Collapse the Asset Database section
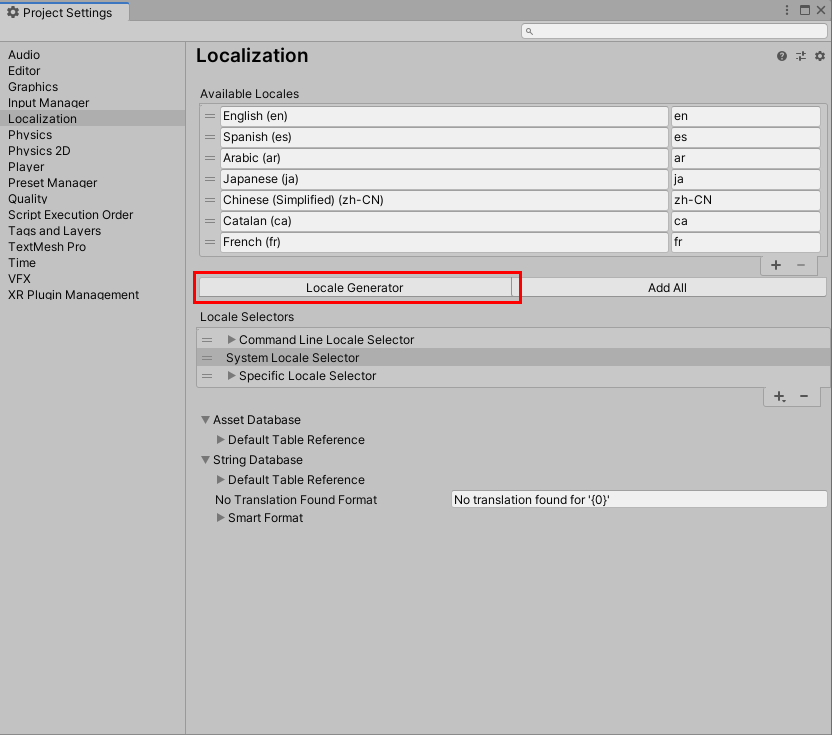 pyautogui.click(x=205, y=419)
